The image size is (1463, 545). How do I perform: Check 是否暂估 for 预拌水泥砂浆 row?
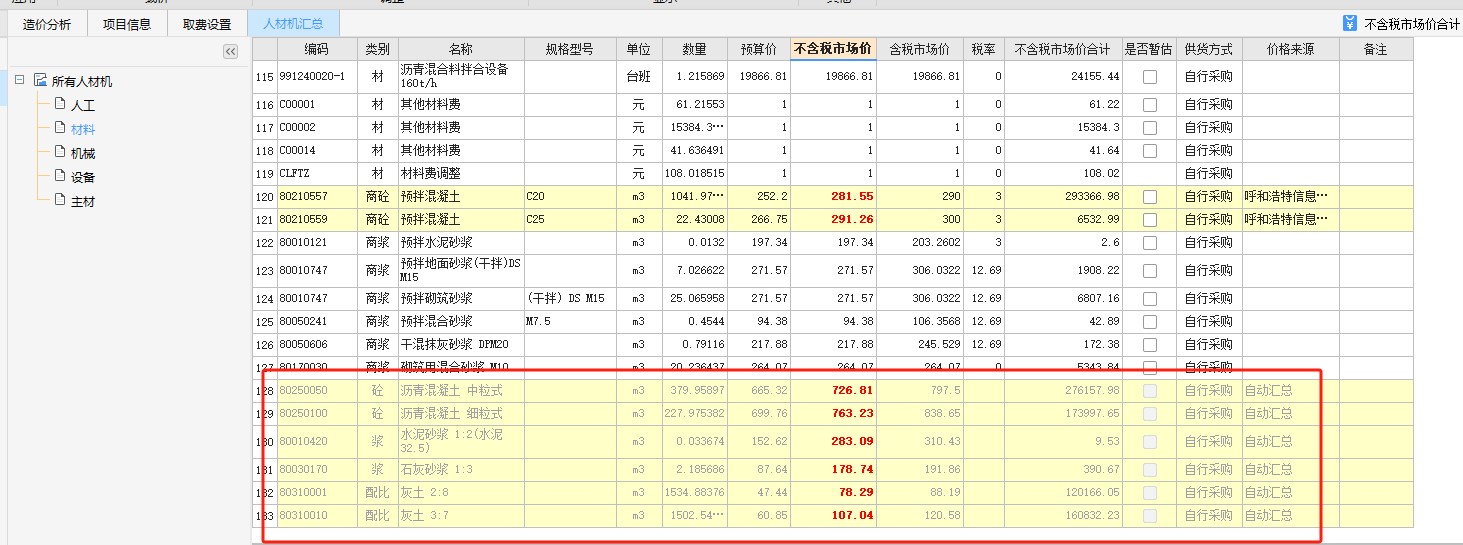tap(1150, 243)
